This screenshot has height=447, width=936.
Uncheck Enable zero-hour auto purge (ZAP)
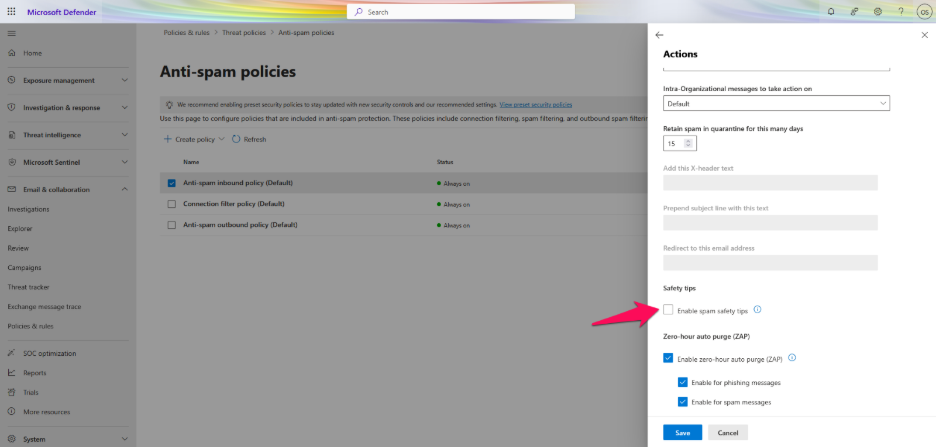click(x=668, y=358)
